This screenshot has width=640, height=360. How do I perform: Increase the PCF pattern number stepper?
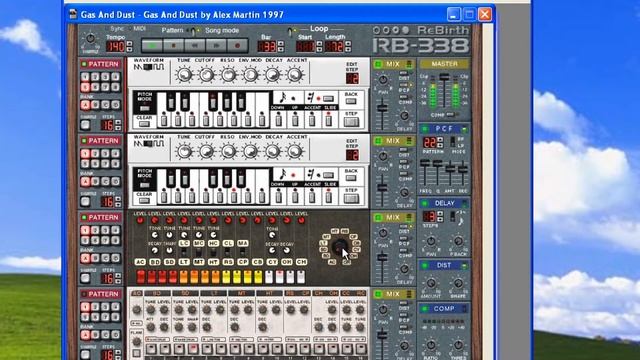(x=440, y=140)
